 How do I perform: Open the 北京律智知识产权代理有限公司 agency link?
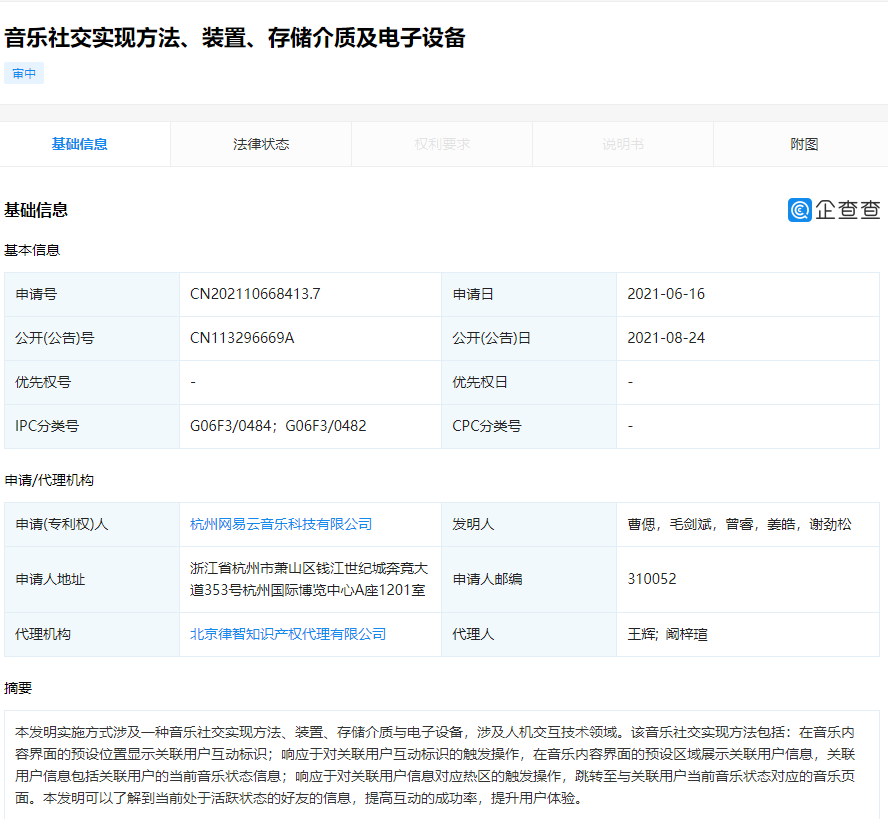[288, 634]
